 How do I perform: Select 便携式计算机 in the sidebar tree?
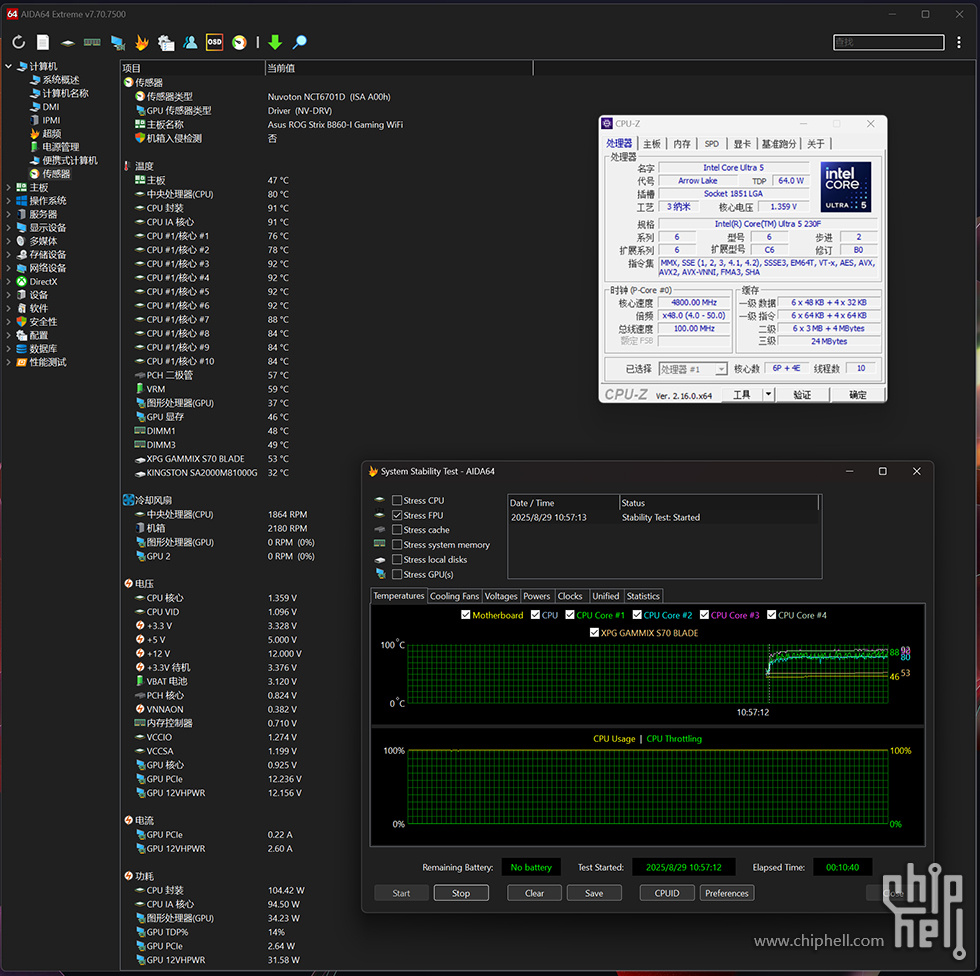tap(70, 161)
